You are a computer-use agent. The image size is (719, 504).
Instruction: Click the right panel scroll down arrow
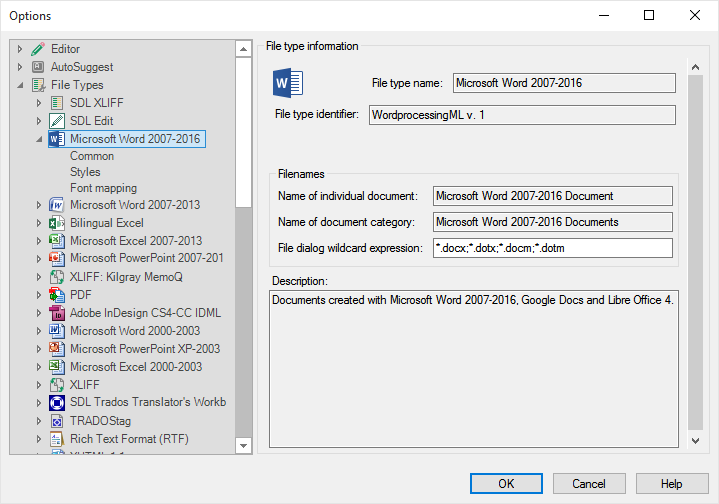point(696,441)
